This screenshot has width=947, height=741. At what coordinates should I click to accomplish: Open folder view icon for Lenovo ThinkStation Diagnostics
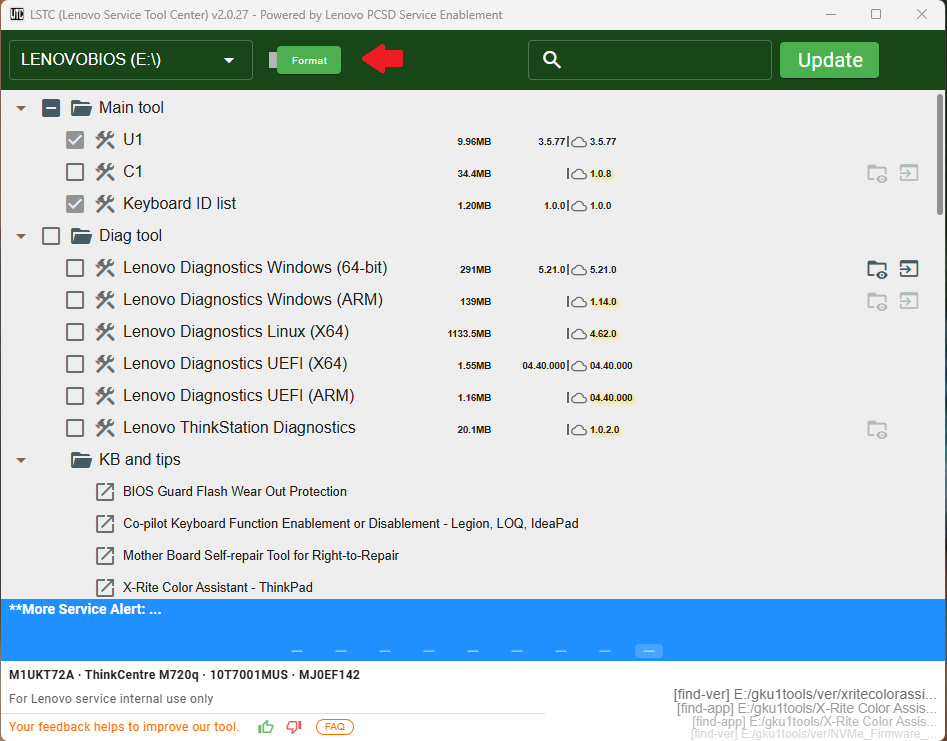877,429
